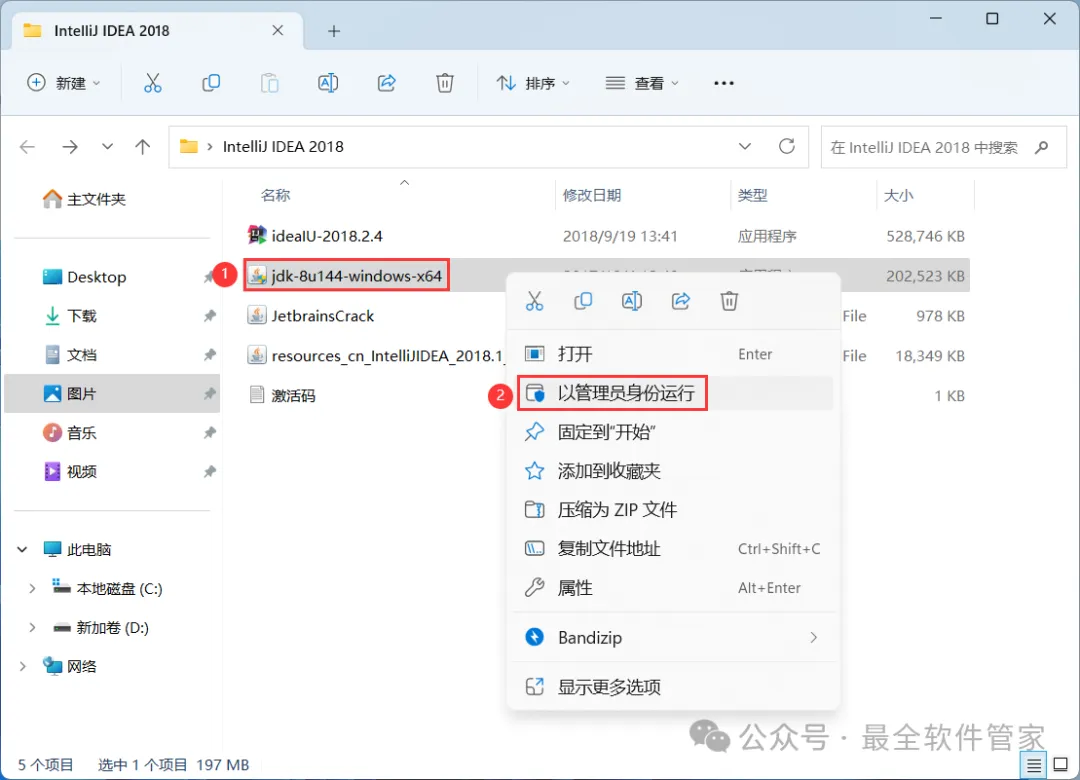Open 主文件夹 in sidebar
The width and height of the screenshot is (1080, 780).
pyautogui.click(x=84, y=199)
